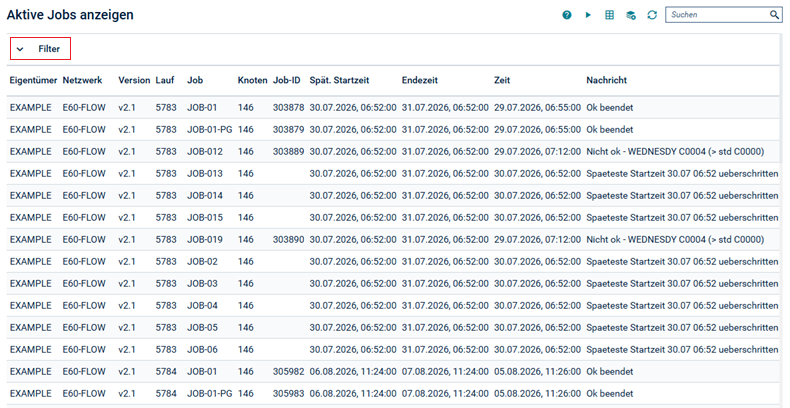Viewport: 790px width, 408px height.
Task: Click job name JOB-06
Action: [203, 350]
